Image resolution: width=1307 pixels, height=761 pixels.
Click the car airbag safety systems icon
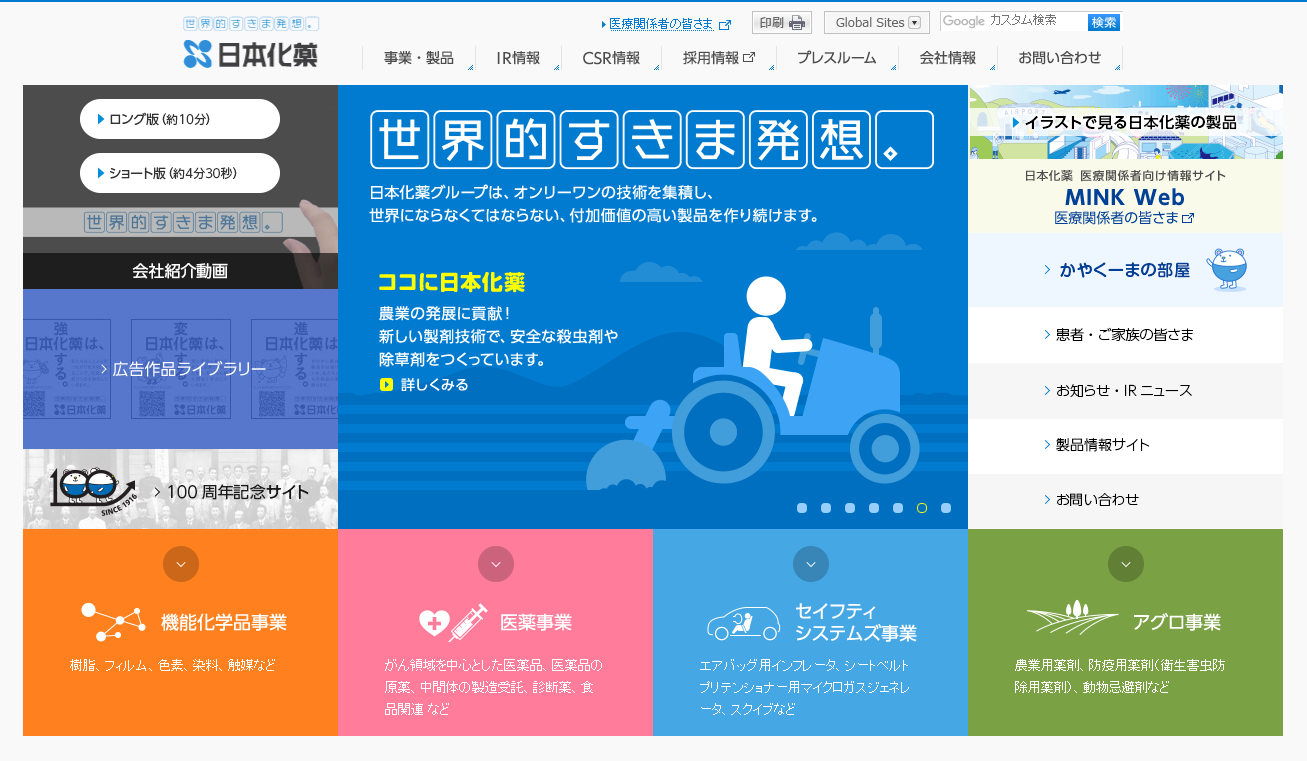pos(743,623)
